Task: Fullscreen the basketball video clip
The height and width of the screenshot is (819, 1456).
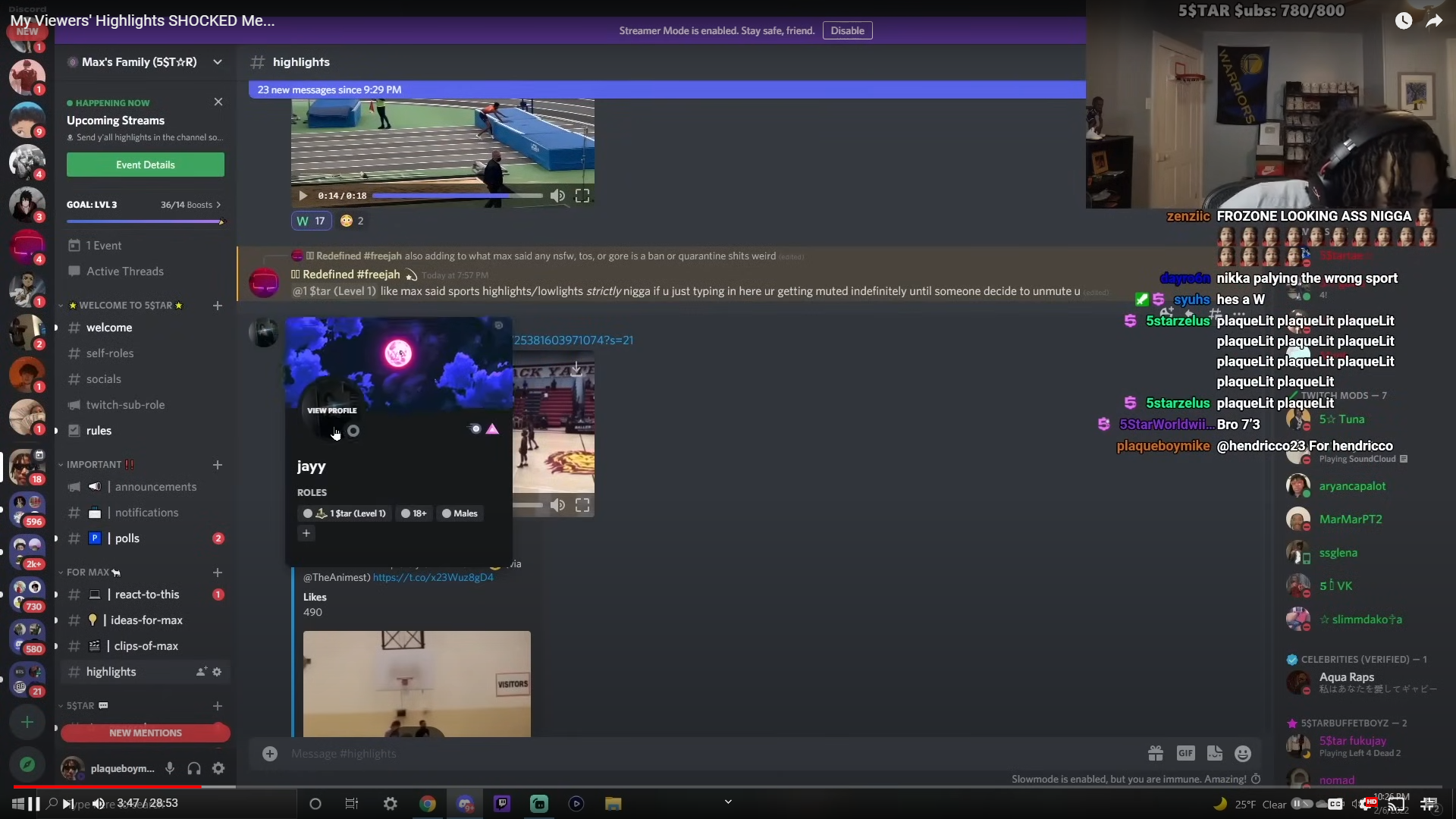Action: pos(582,505)
